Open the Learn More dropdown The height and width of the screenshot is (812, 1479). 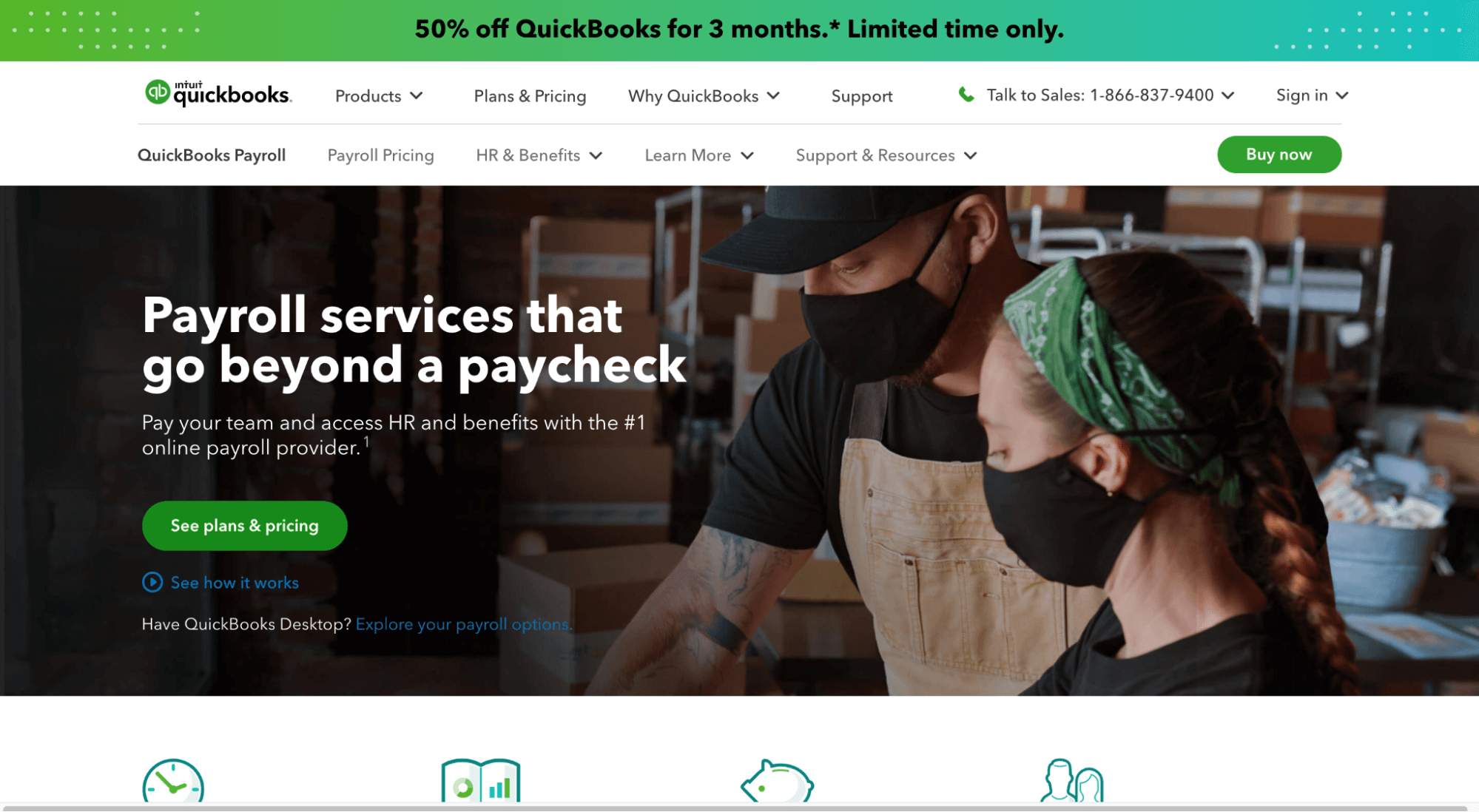click(x=699, y=155)
